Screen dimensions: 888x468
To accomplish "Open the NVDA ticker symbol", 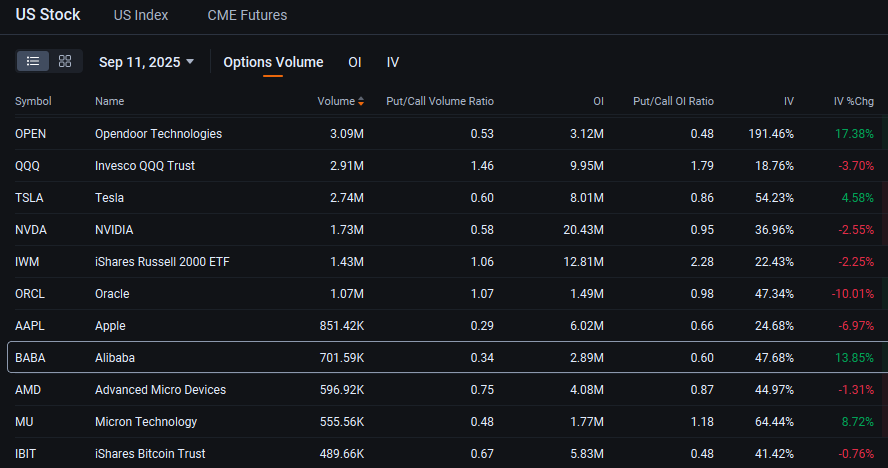I will coord(31,230).
